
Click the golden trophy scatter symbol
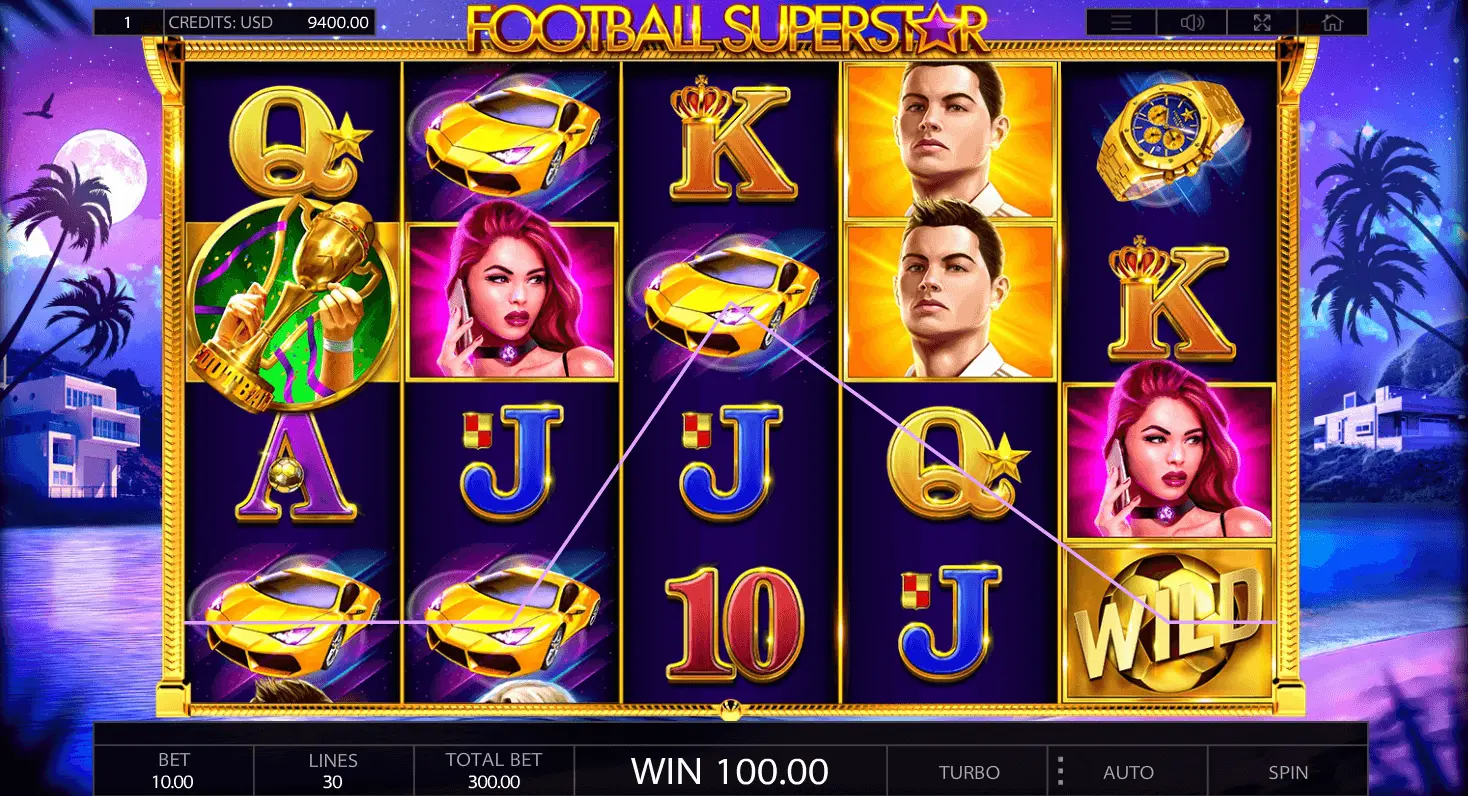[x=293, y=303]
